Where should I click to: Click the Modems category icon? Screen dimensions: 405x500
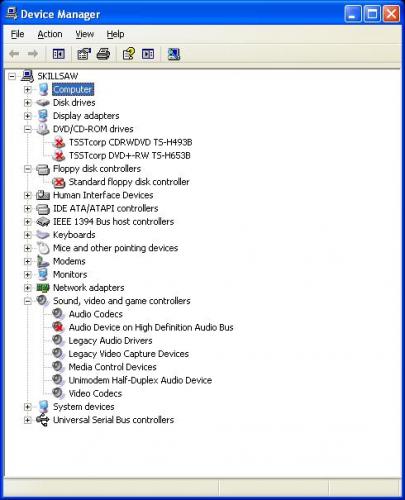[43, 261]
